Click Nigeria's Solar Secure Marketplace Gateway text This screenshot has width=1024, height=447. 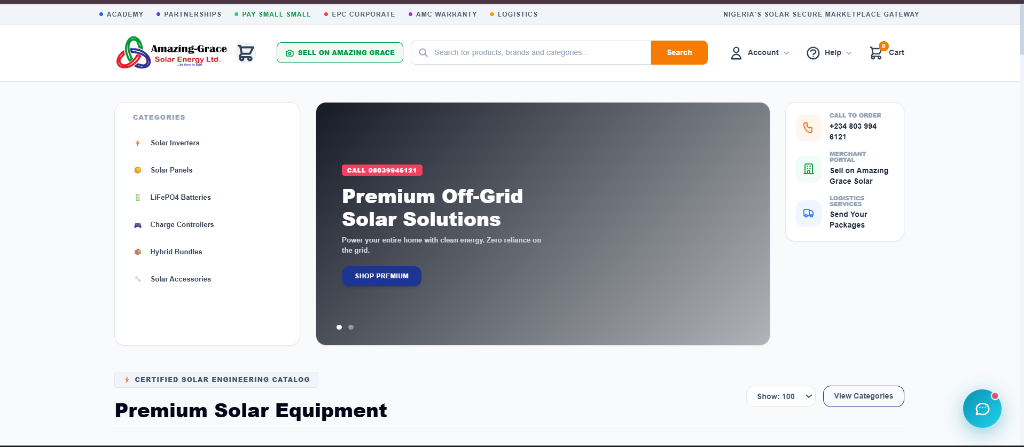[x=821, y=14]
